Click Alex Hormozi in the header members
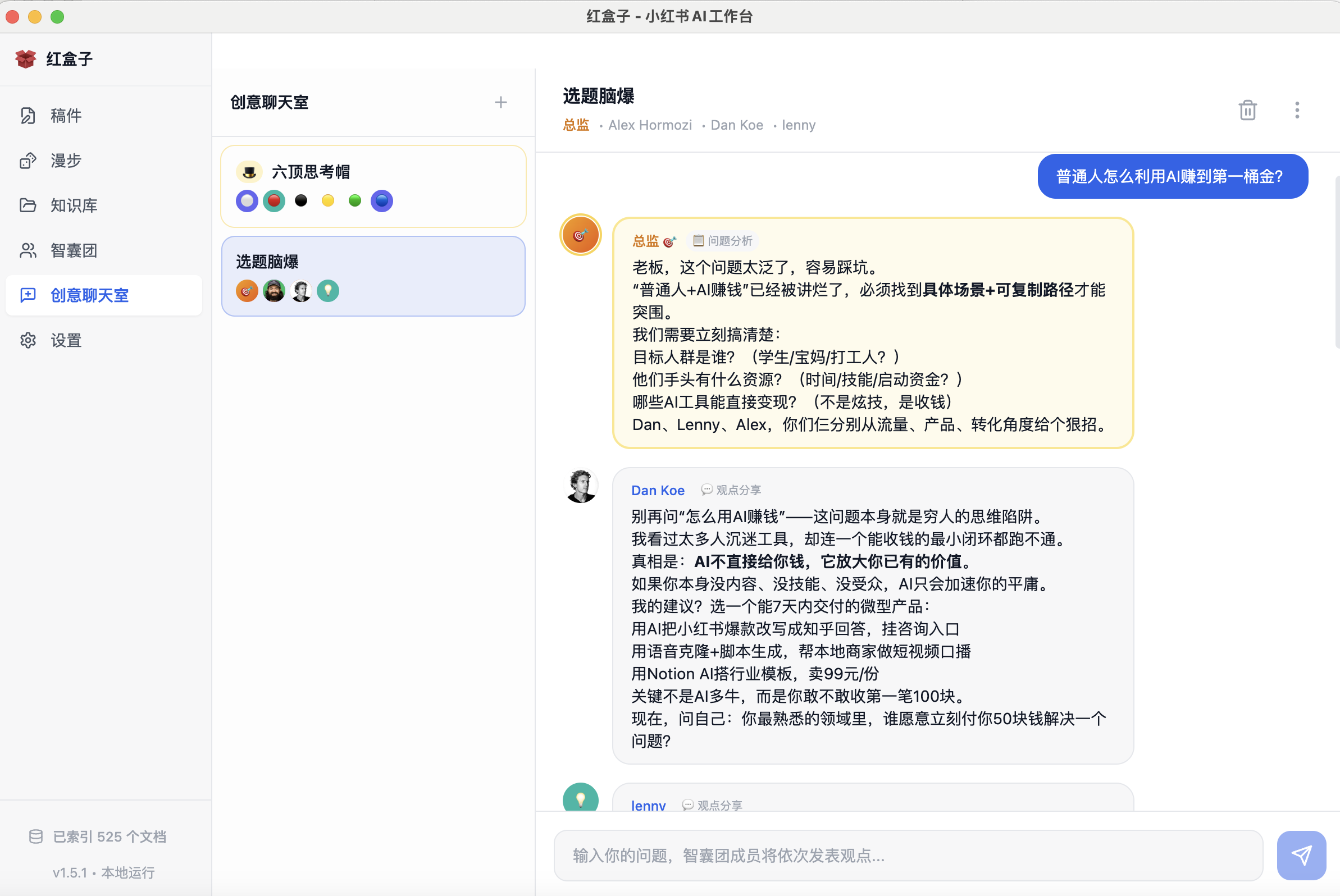This screenshot has height=896, width=1340. coord(649,125)
